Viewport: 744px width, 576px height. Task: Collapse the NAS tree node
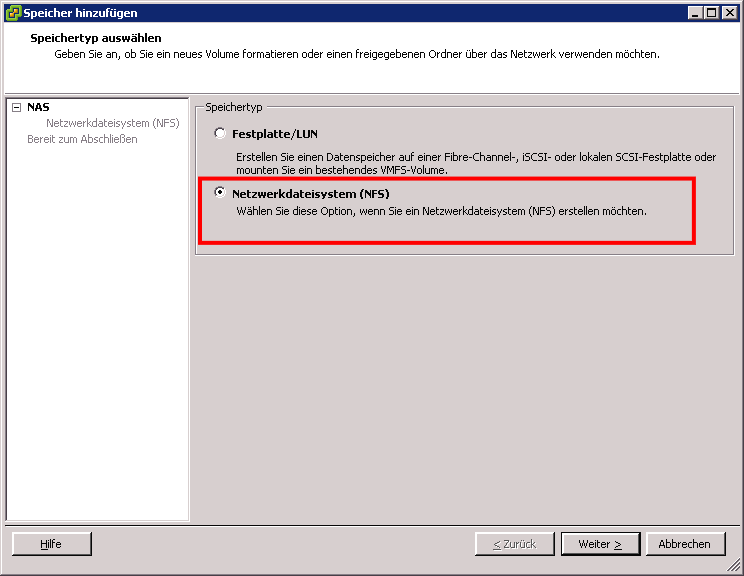16,107
